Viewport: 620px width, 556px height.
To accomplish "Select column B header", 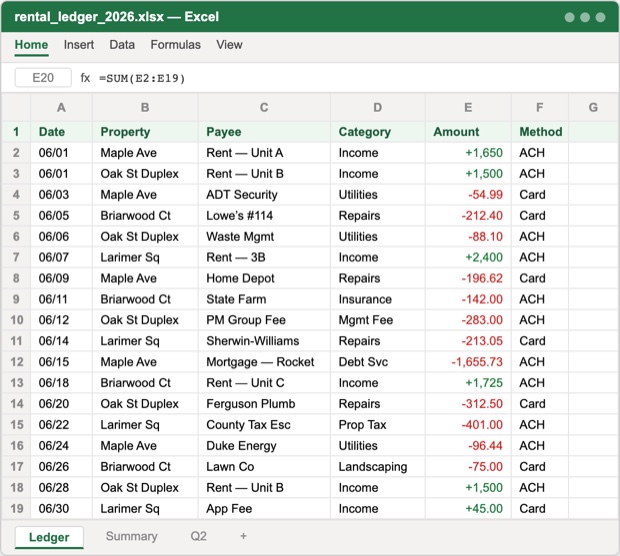I will 145,107.
